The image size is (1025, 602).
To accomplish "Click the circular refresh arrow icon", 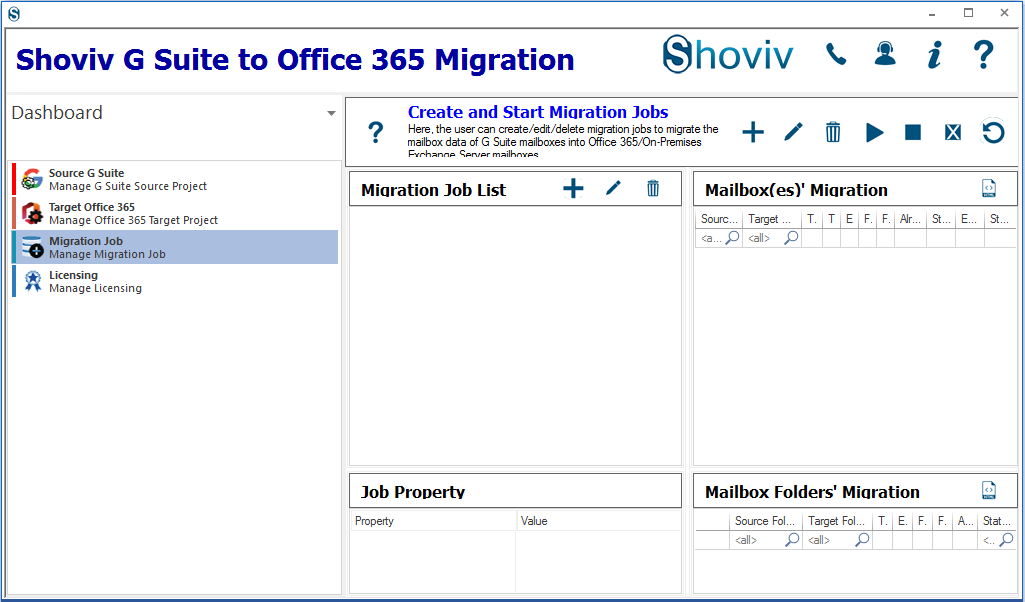I will pos(993,133).
